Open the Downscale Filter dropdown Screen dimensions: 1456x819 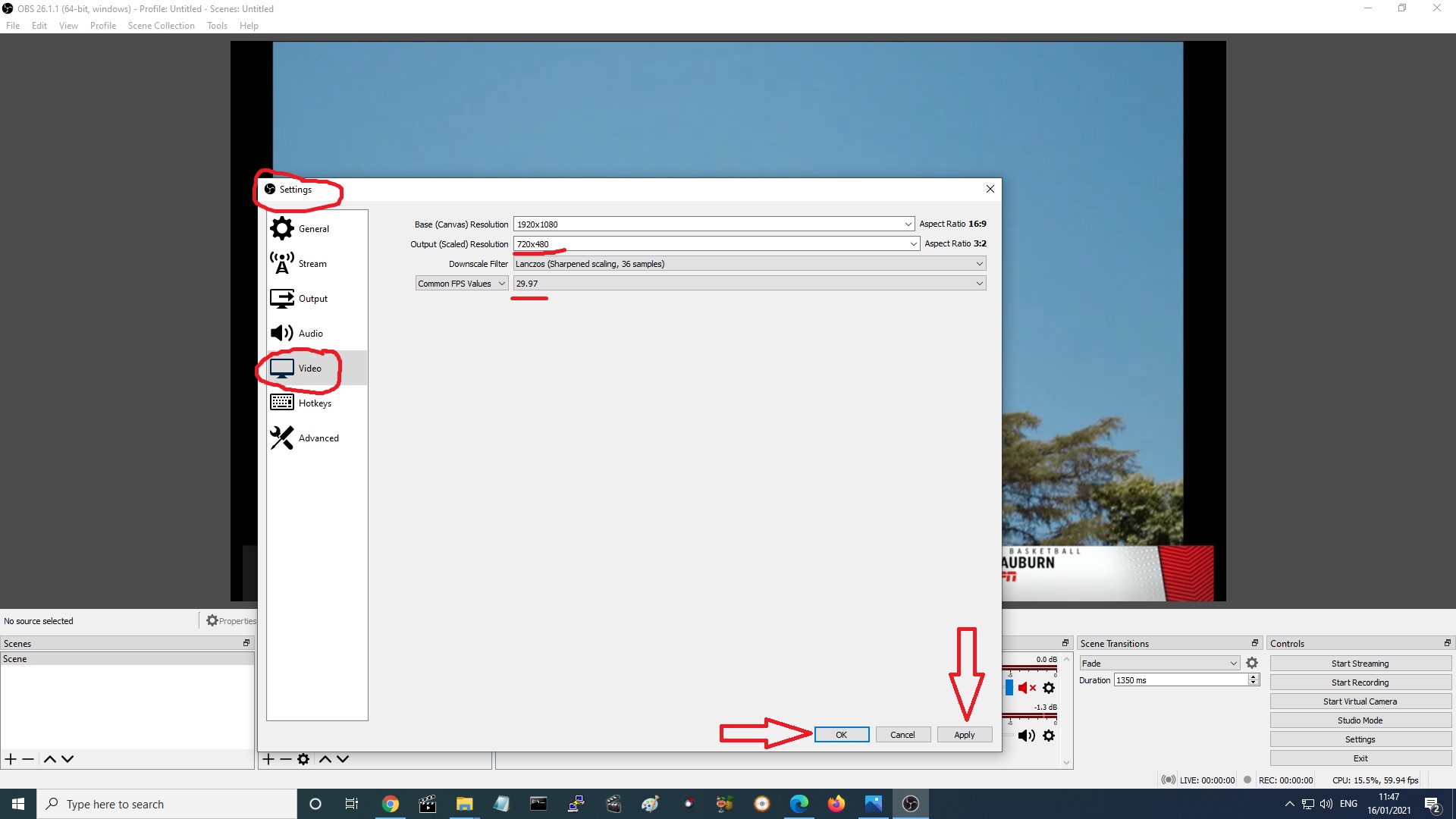pos(979,264)
